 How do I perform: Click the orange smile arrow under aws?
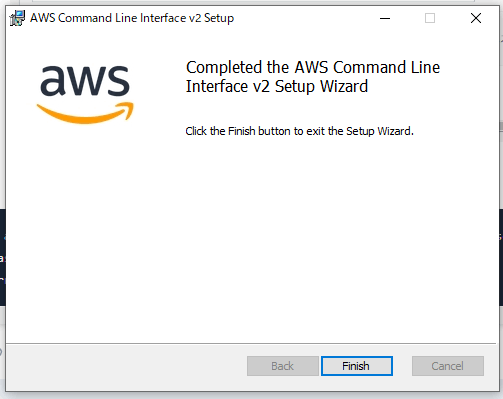click(85, 113)
